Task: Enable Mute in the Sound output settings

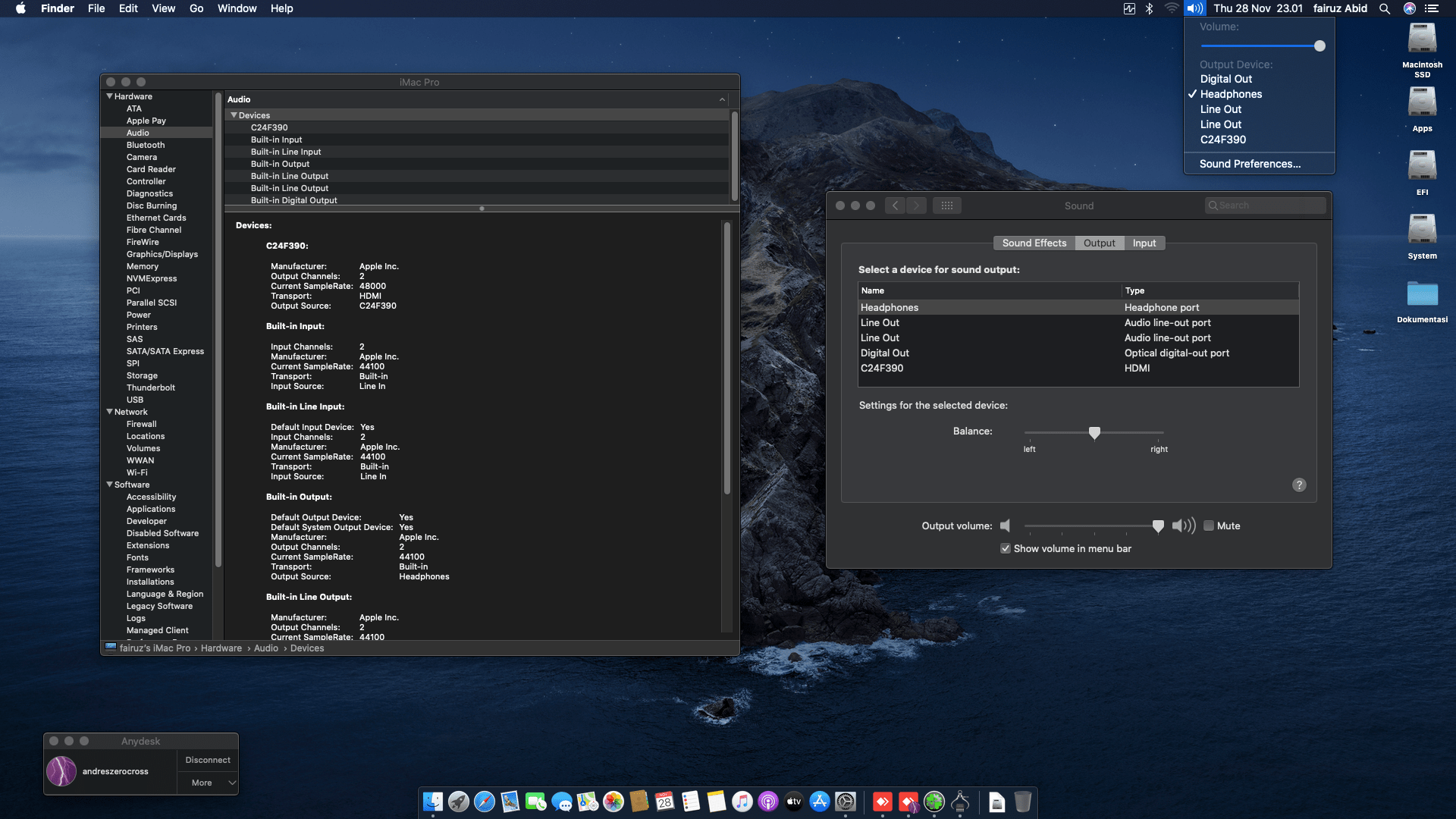Action: click(1210, 526)
